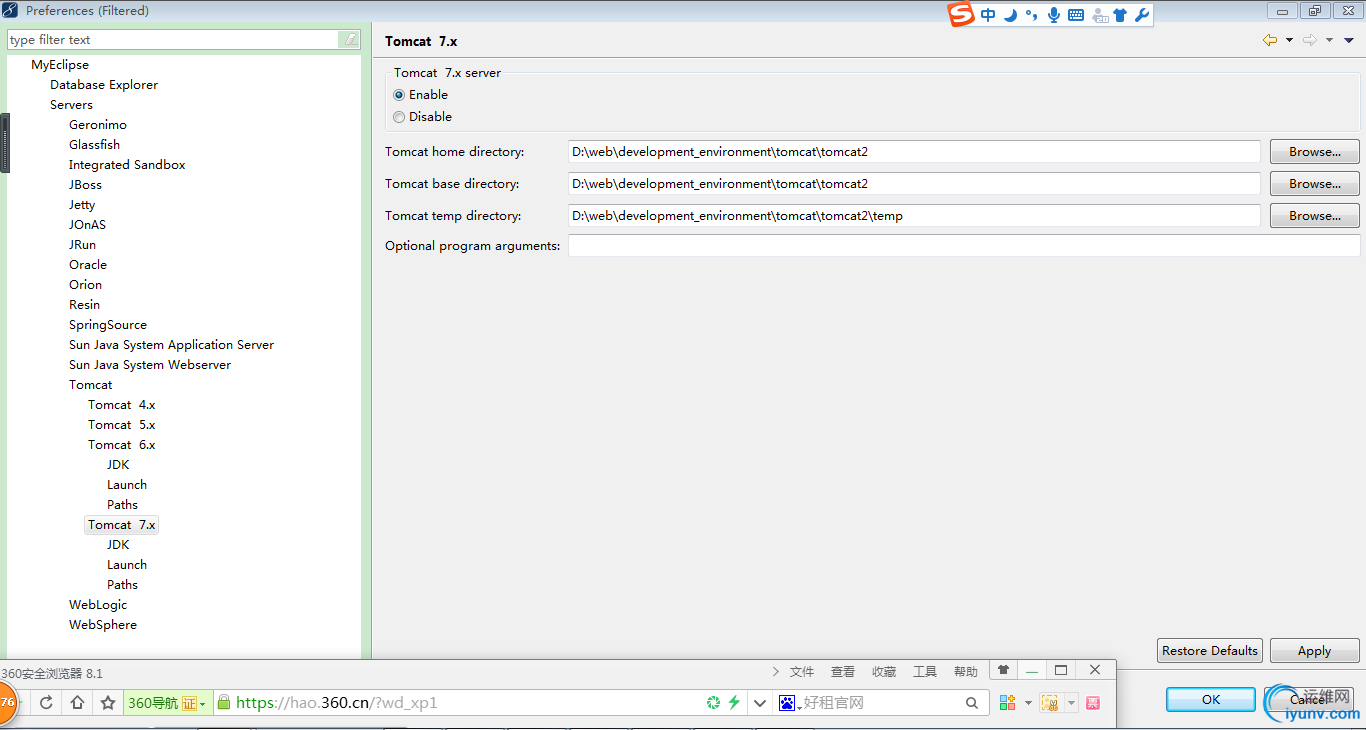The image size is (1366, 730).
Task: Click the orange 76 score badge
Action: [6, 703]
